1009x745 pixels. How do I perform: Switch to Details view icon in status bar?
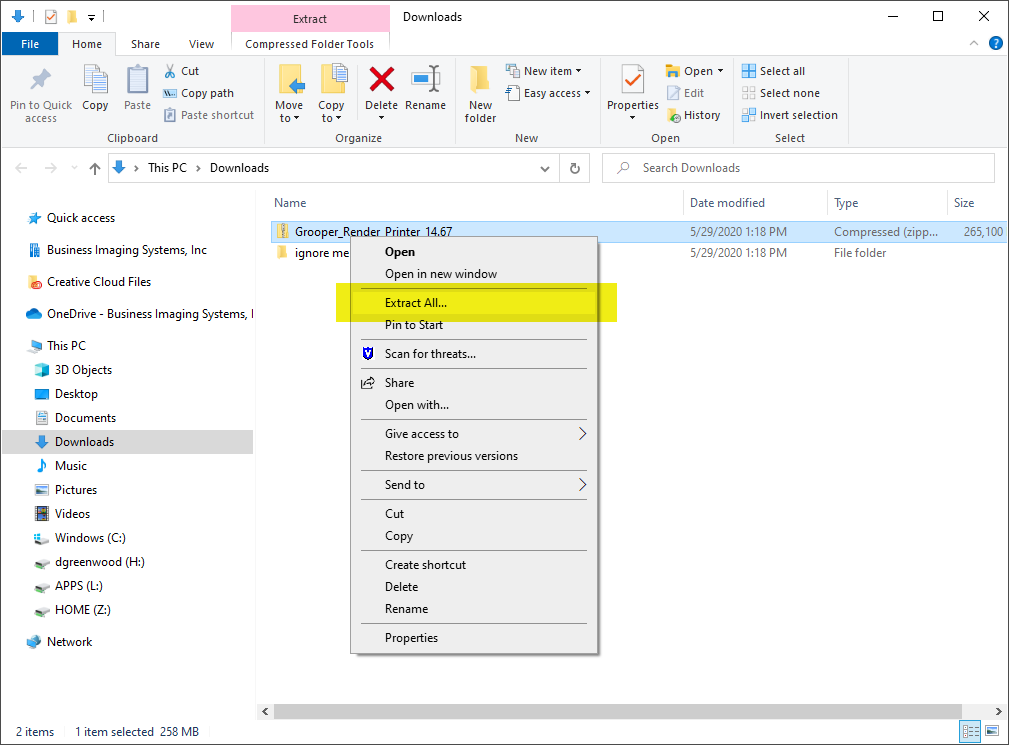click(x=970, y=731)
